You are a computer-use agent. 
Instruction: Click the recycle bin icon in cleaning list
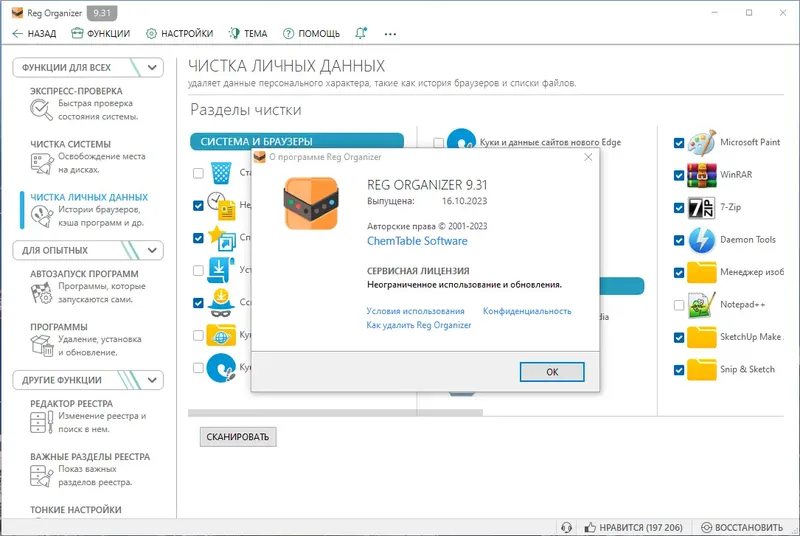coord(221,173)
